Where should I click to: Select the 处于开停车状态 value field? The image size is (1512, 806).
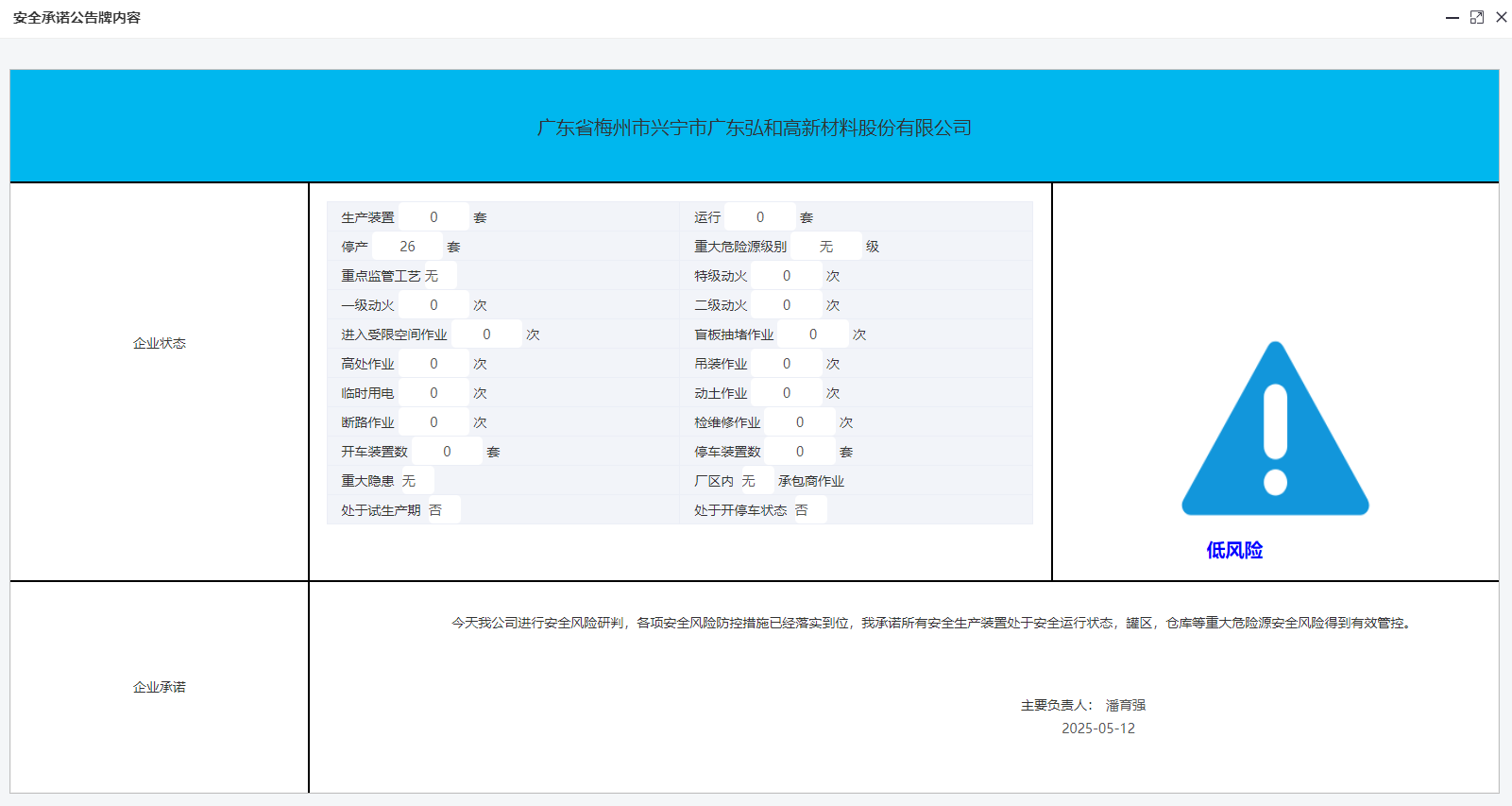click(809, 510)
